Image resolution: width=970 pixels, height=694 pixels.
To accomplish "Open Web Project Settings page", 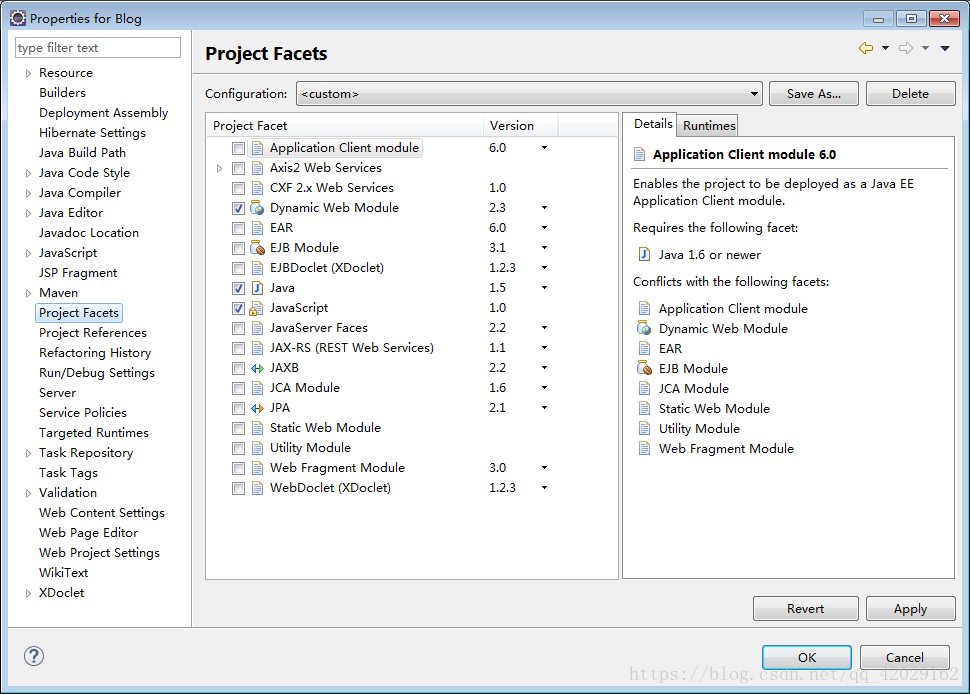I will (99, 553).
